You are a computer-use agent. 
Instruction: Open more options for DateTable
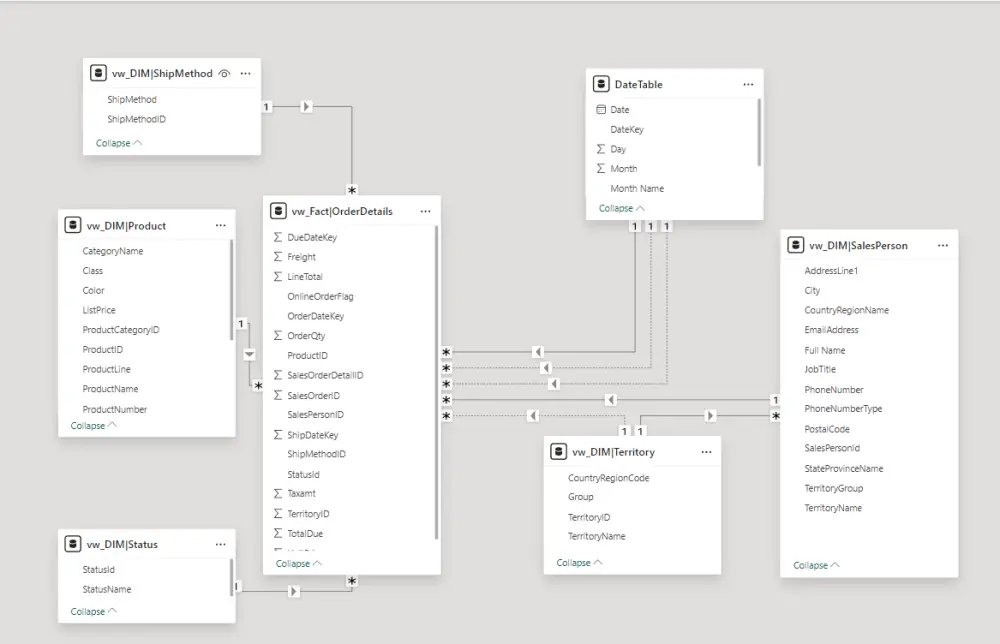click(x=748, y=85)
